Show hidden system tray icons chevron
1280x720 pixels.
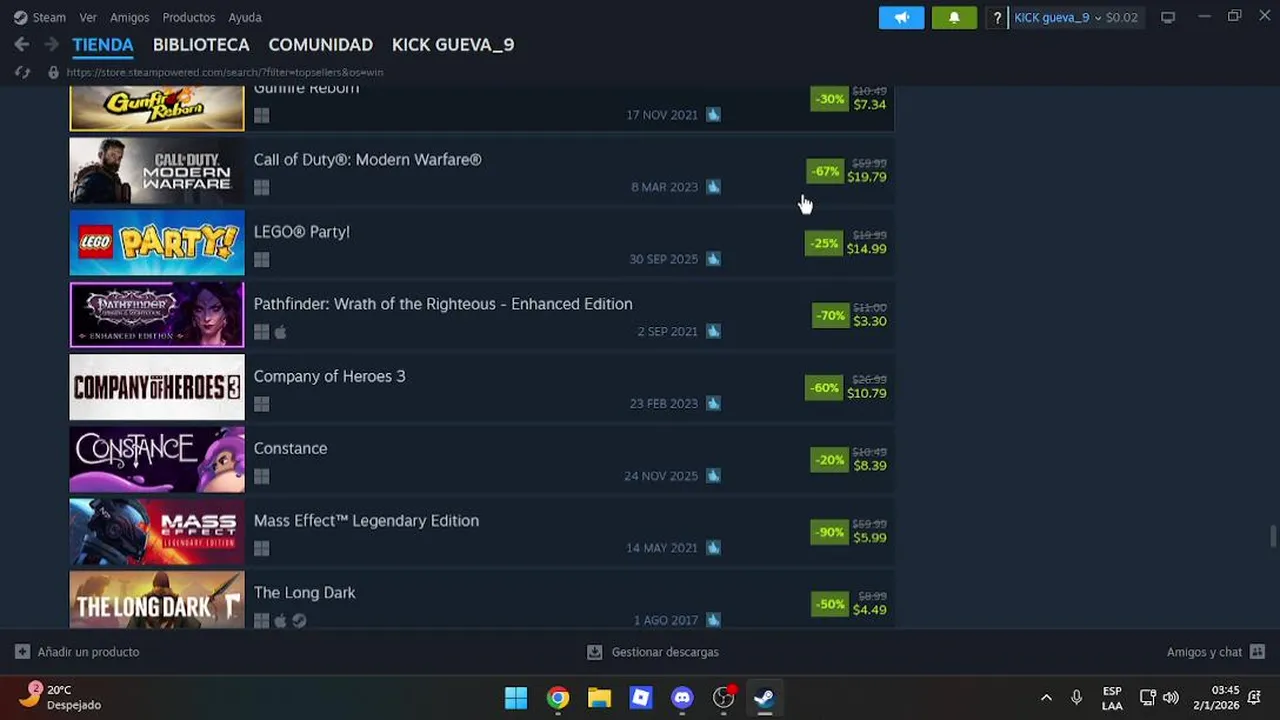point(1046,698)
